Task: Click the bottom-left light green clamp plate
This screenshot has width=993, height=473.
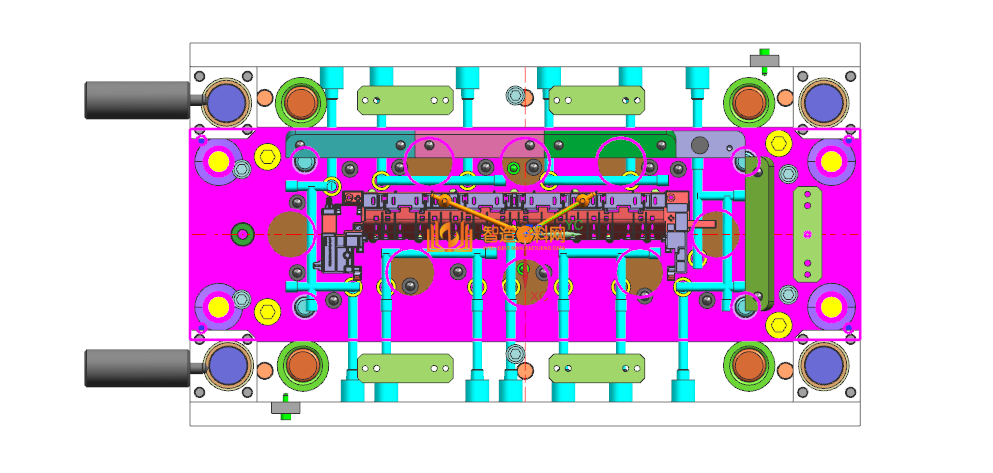Action: point(405,368)
